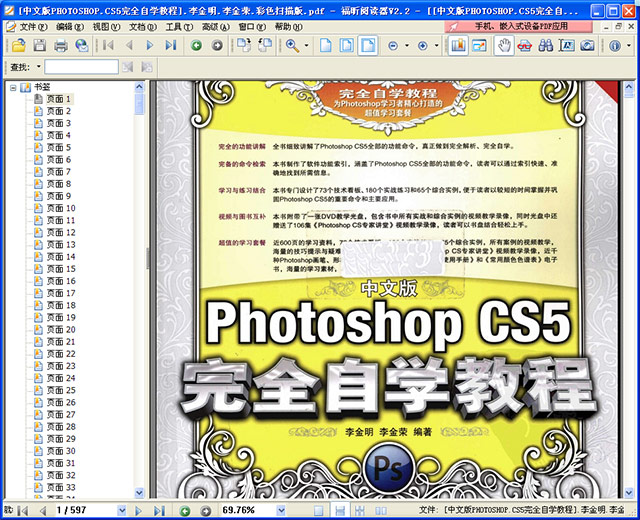640x520 pixels.
Task: Go to next page in top toolbar
Action: point(150,45)
